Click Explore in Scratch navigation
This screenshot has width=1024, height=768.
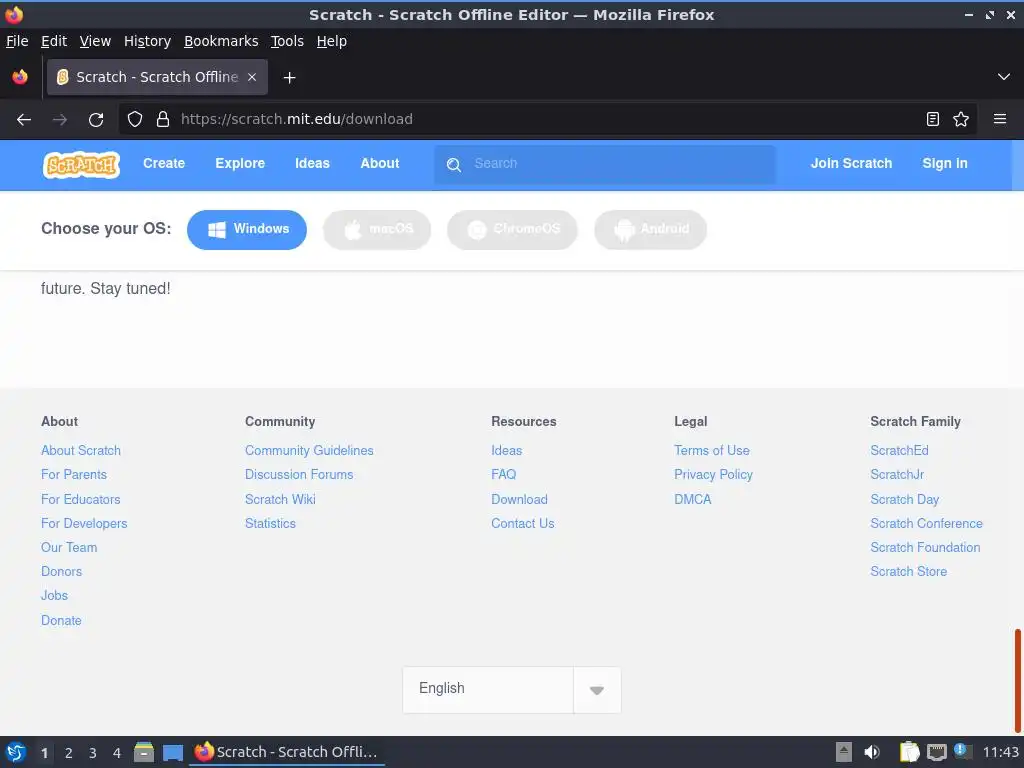point(240,163)
